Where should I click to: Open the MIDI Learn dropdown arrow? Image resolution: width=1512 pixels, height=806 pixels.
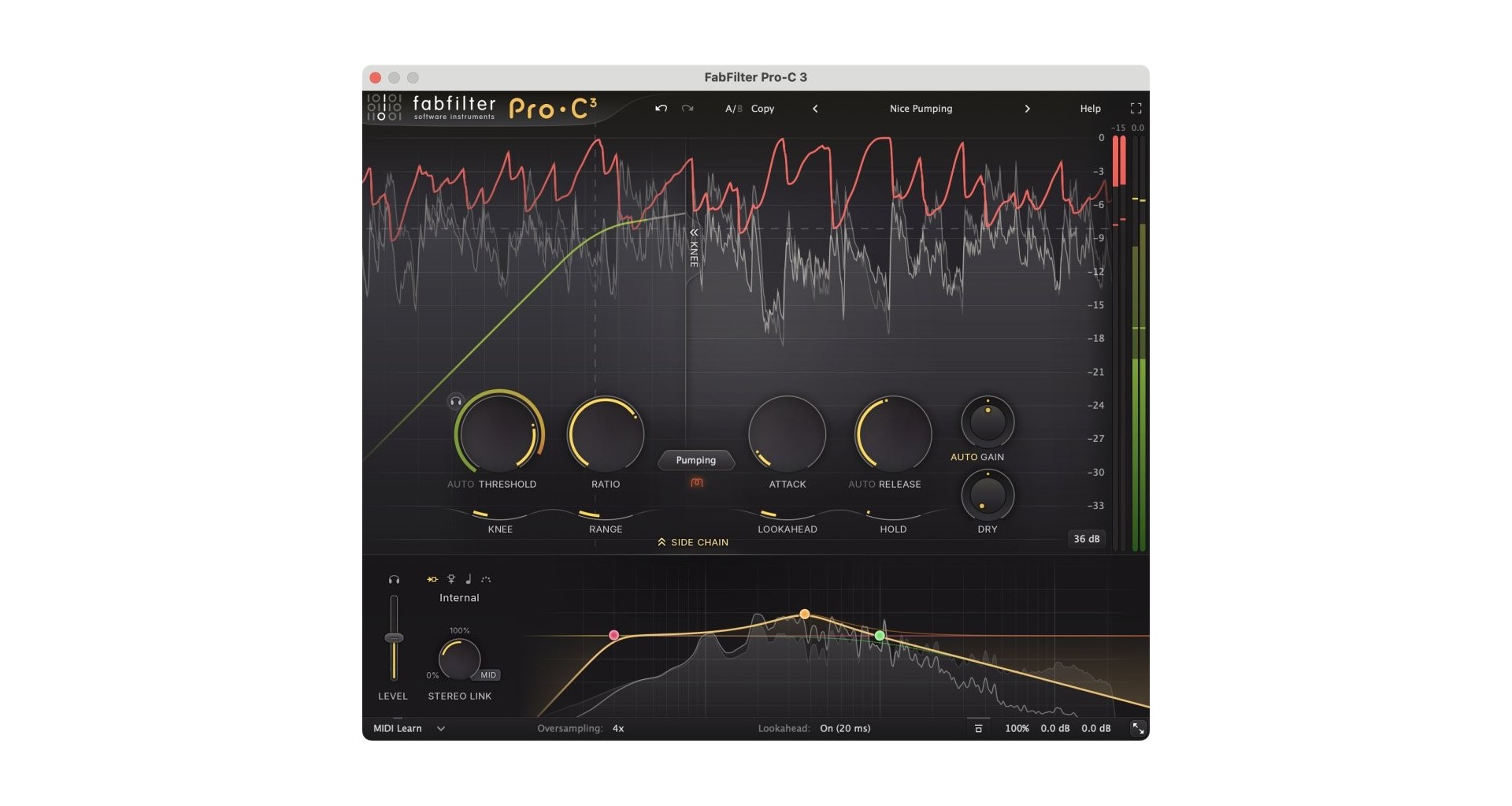pos(441,729)
